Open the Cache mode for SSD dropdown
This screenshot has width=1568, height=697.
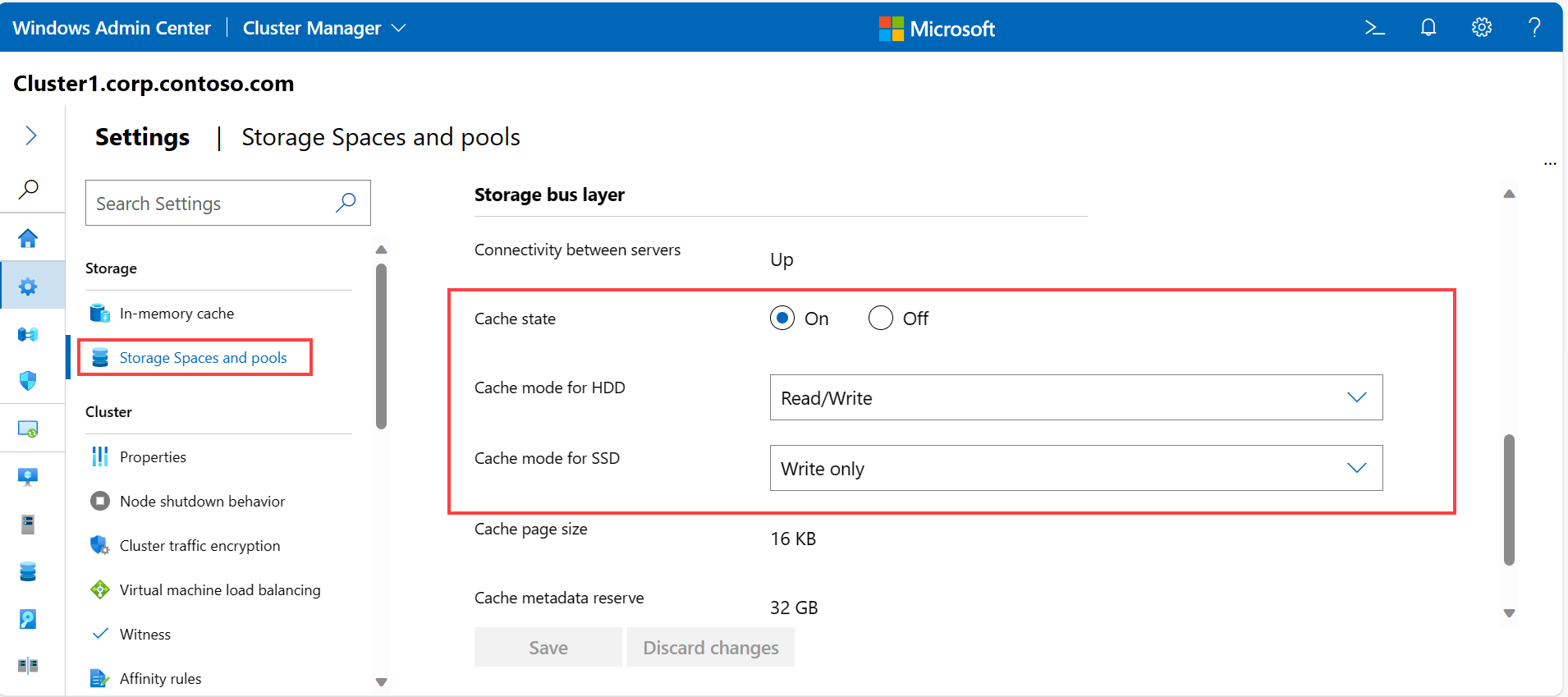[x=1075, y=468]
